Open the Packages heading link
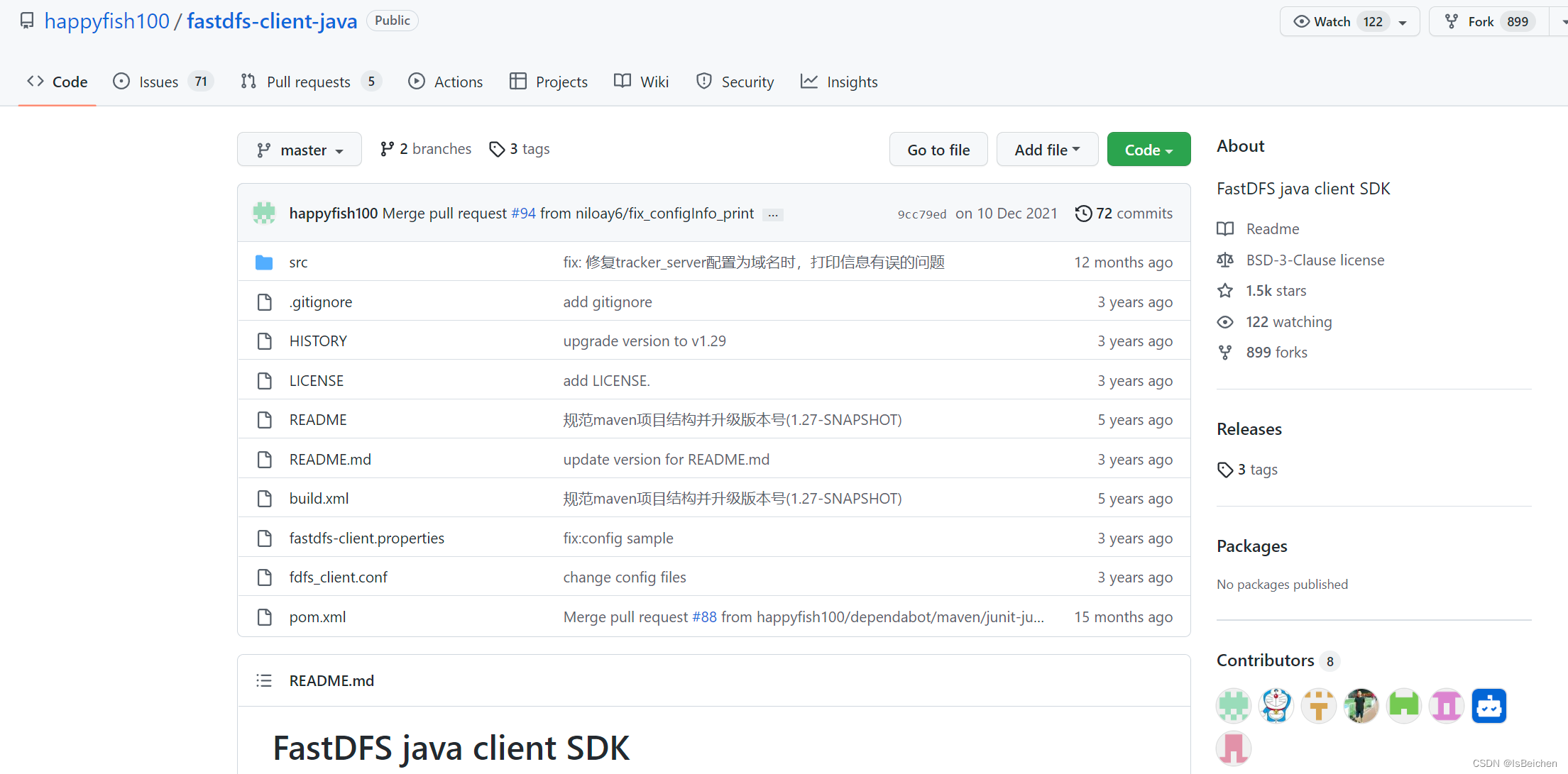 click(1252, 546)
